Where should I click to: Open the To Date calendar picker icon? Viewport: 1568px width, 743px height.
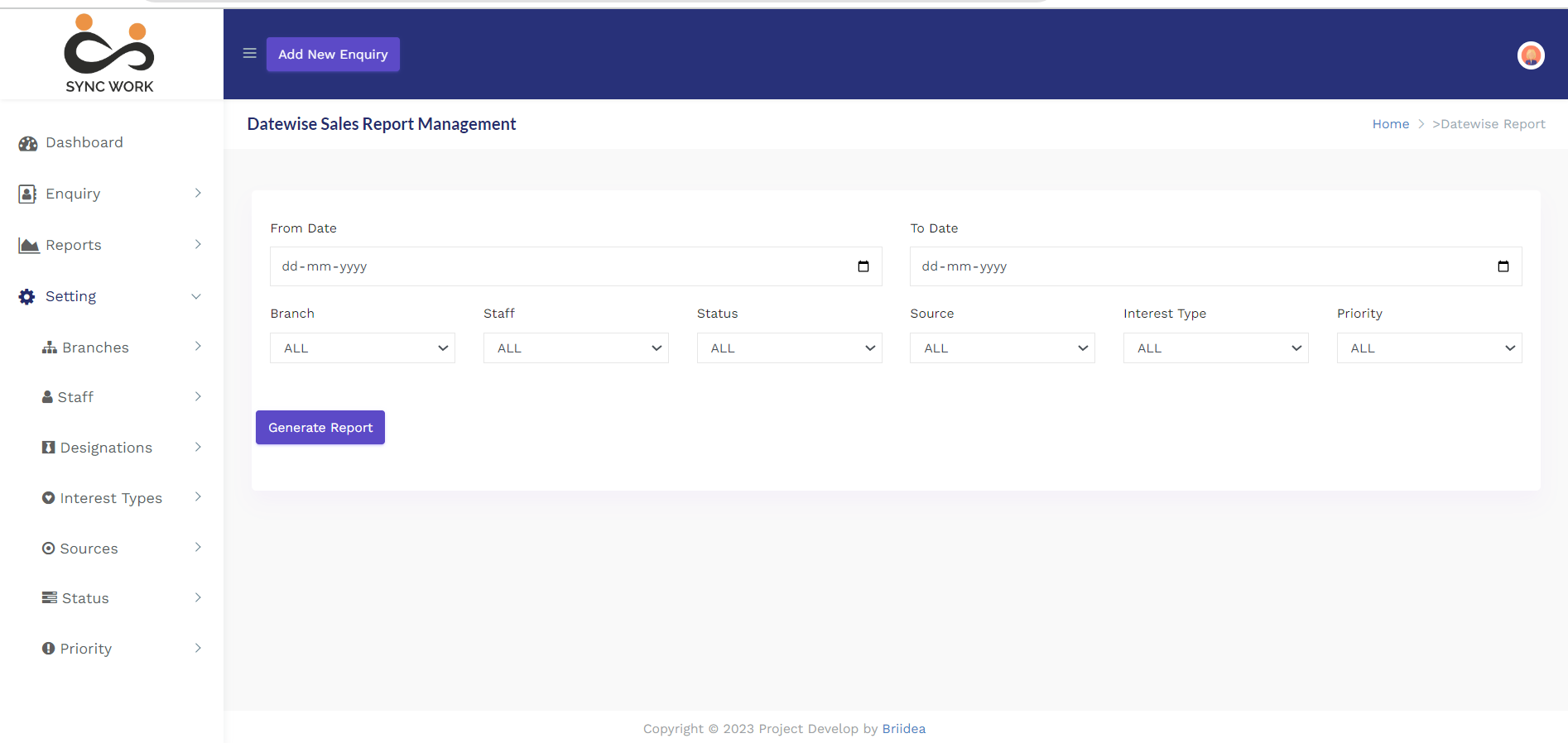click(1503, 266)
